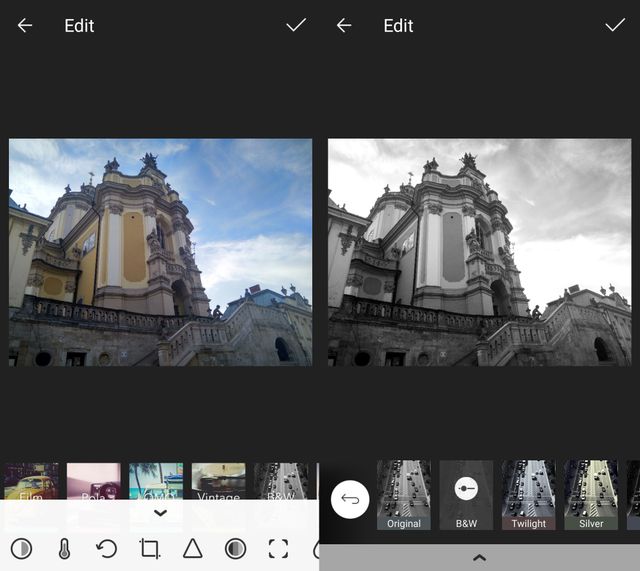Apply the Twilight filter
Viewport: 640px width, 571px height.
pyautogui.click(x=529, y=495)
